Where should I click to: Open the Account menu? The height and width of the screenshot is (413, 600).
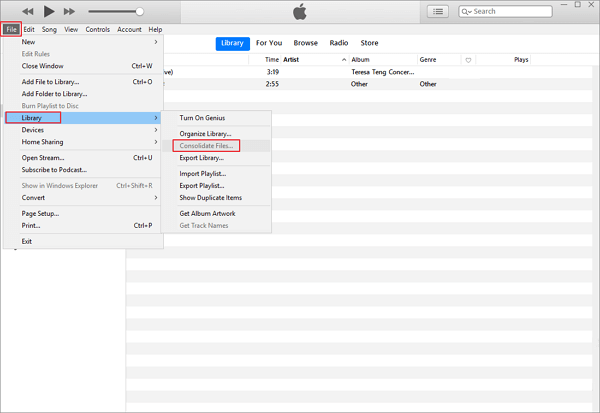click(x=129, y=29)
